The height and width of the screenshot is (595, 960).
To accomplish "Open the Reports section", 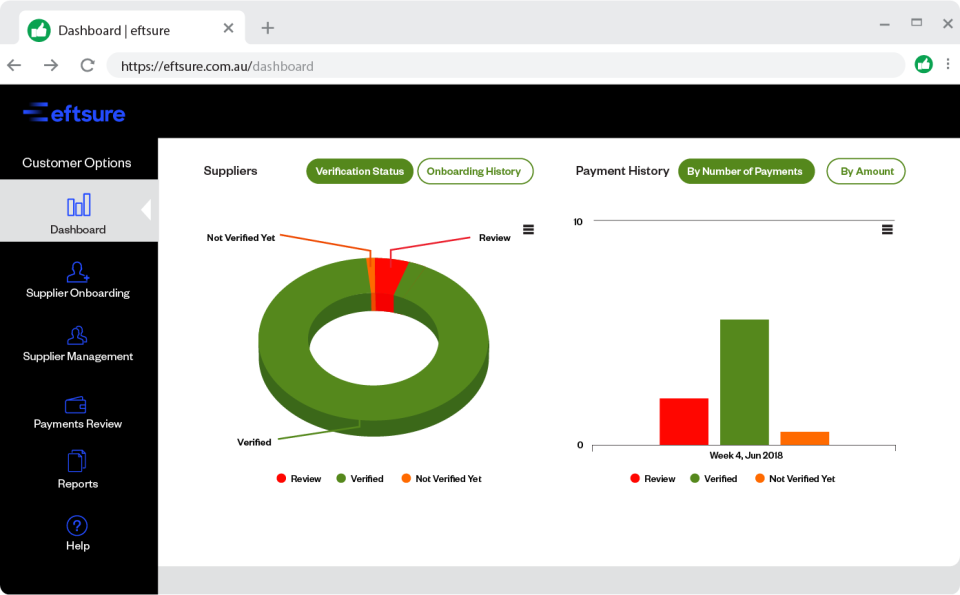I will pos(78,470).
